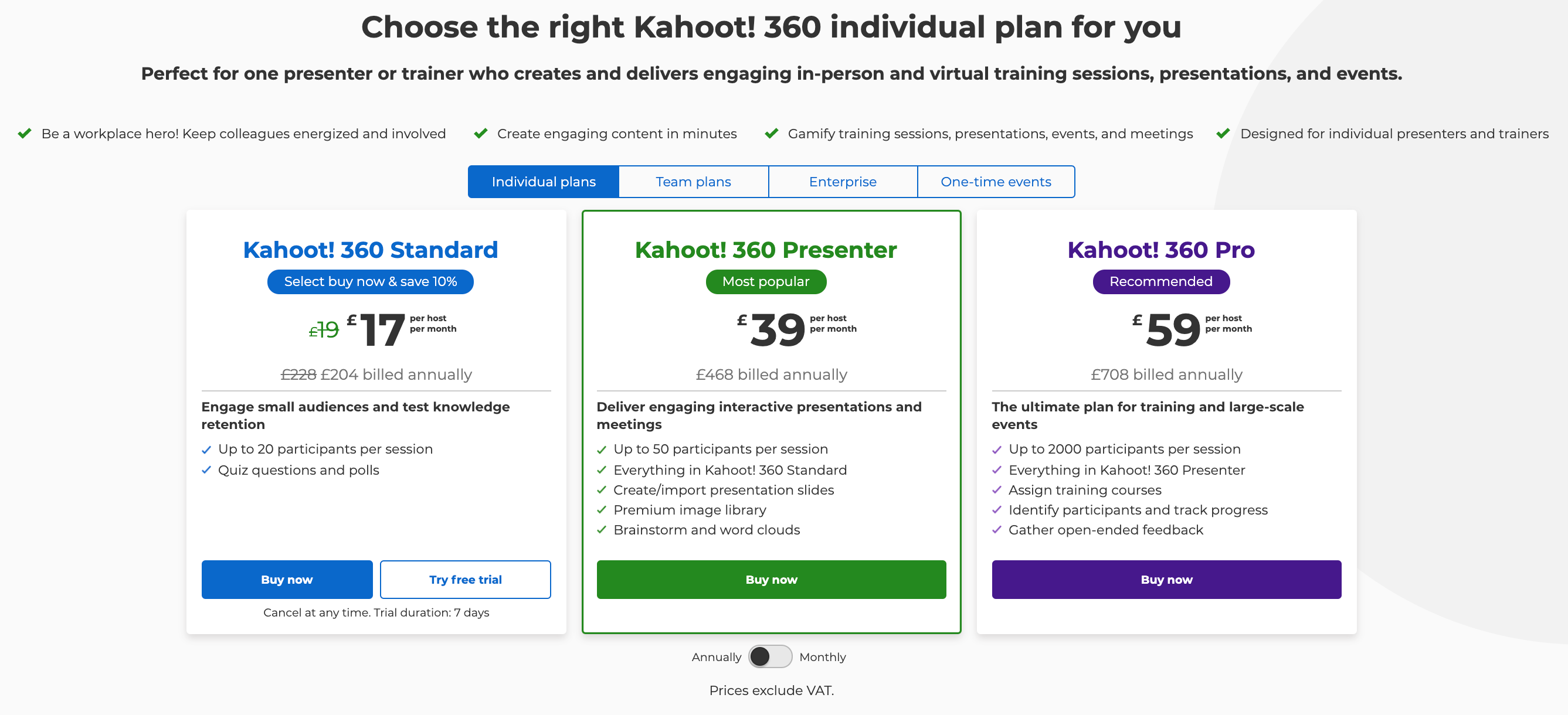Buy the Kahoot! 360 Standard plan
This screenshot has height=715, width=1568.
287,579
